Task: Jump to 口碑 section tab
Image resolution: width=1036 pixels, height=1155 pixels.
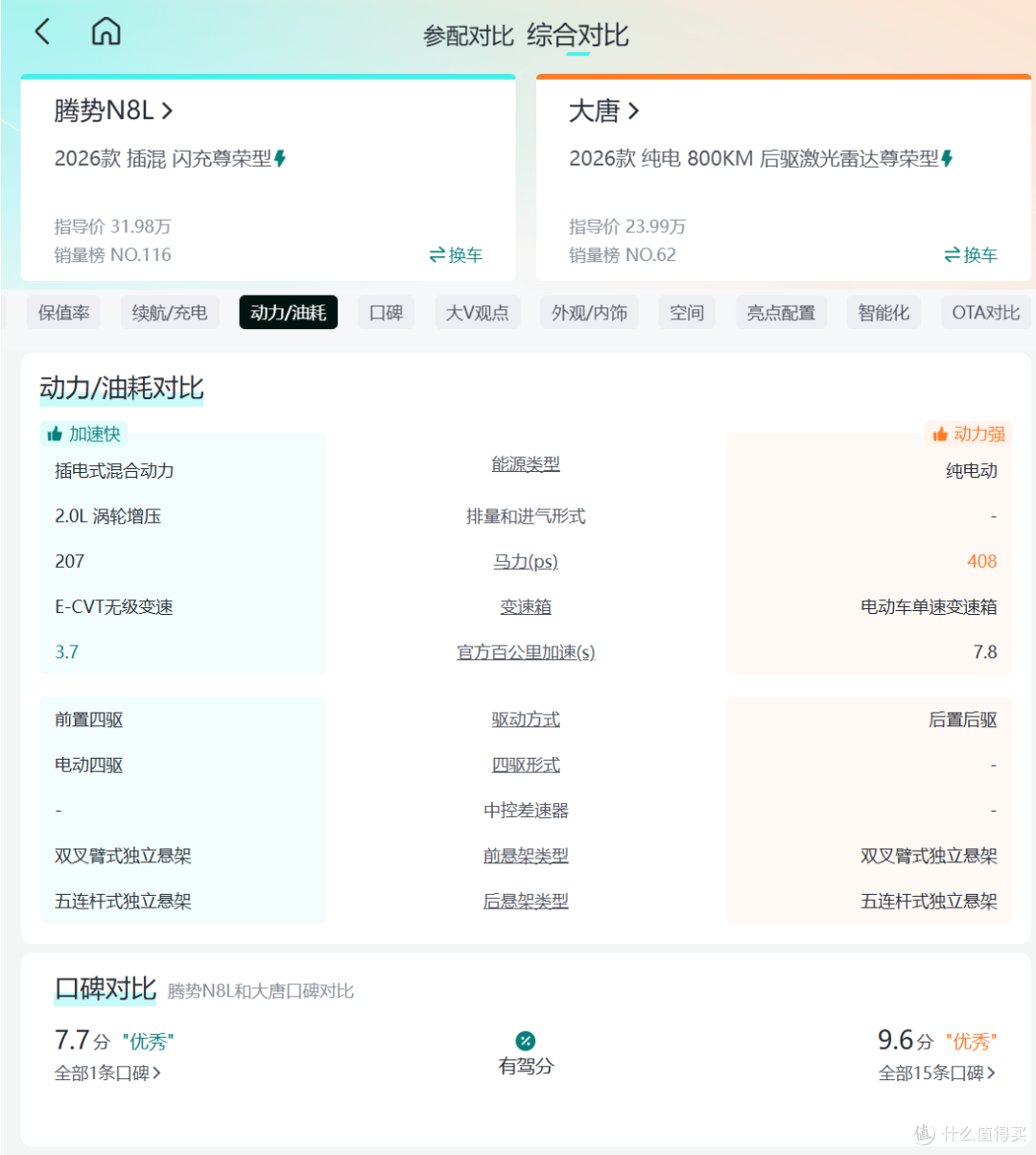Action: (386, 313)
